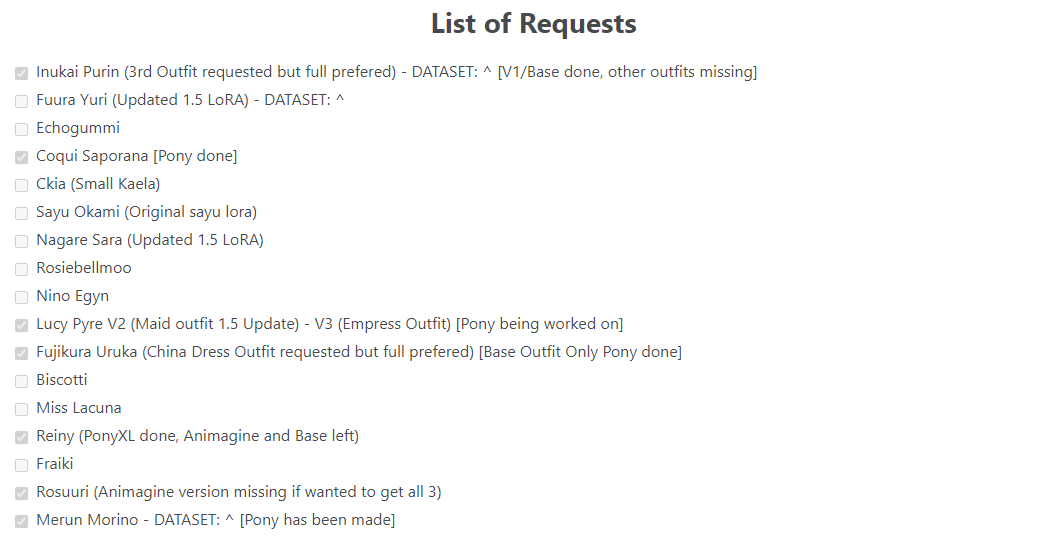The height and width of the screenshot is (537, 1044).
Task: Check the Fraiki checkbox
Action: (21, 464)
